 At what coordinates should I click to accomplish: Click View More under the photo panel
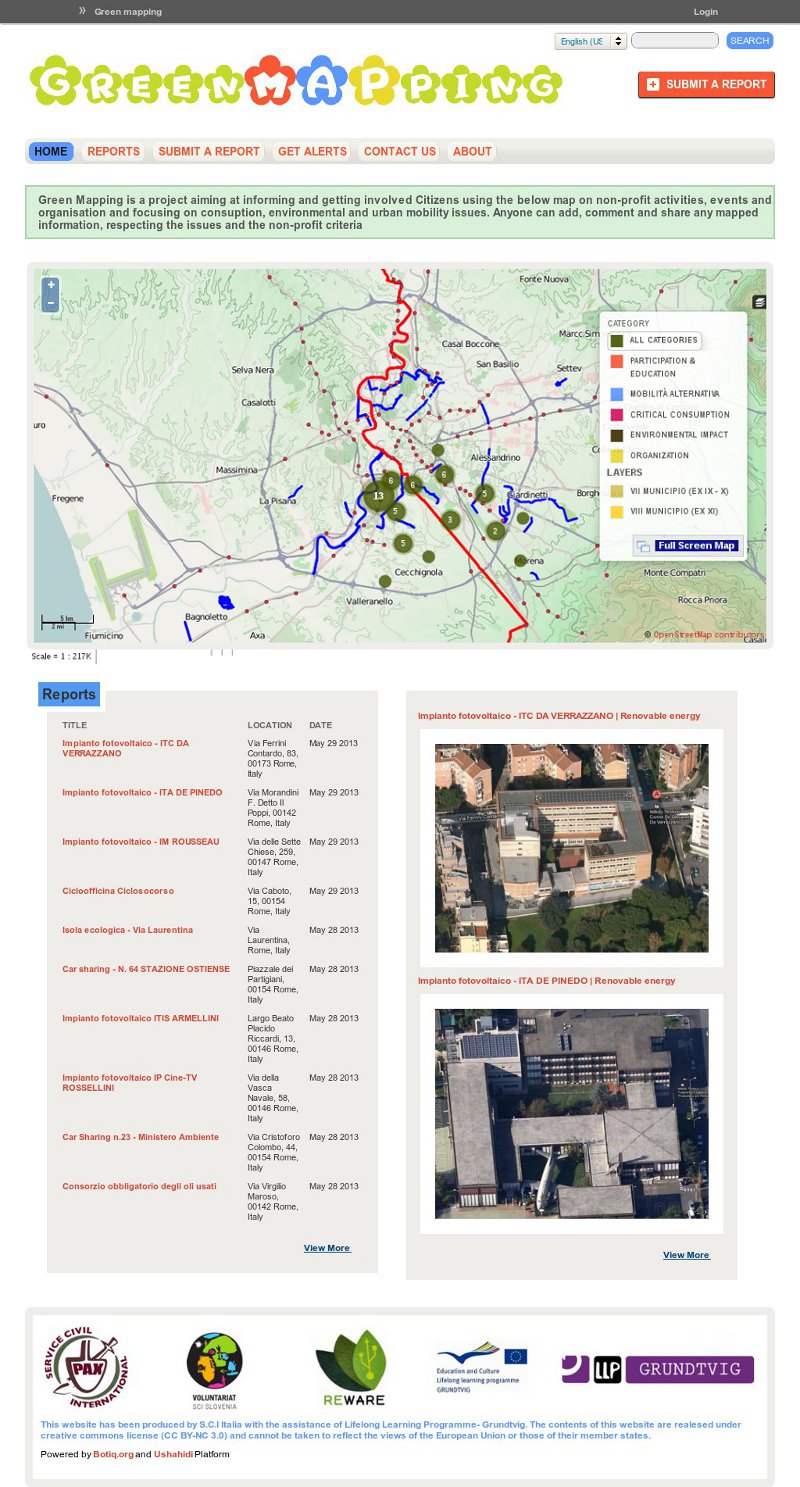686,1255
